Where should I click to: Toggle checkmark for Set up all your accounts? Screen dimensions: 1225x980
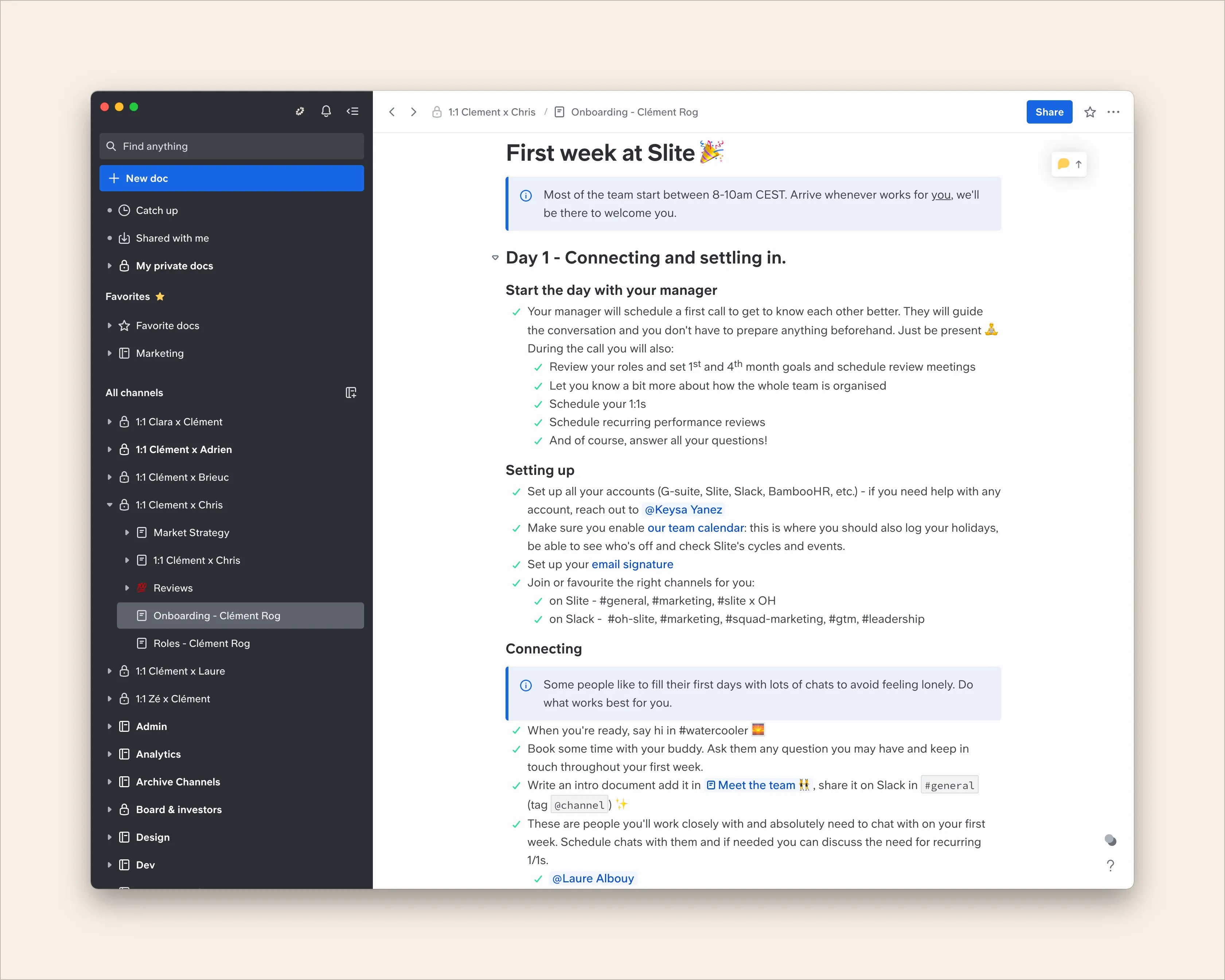[x=516, y=492]
